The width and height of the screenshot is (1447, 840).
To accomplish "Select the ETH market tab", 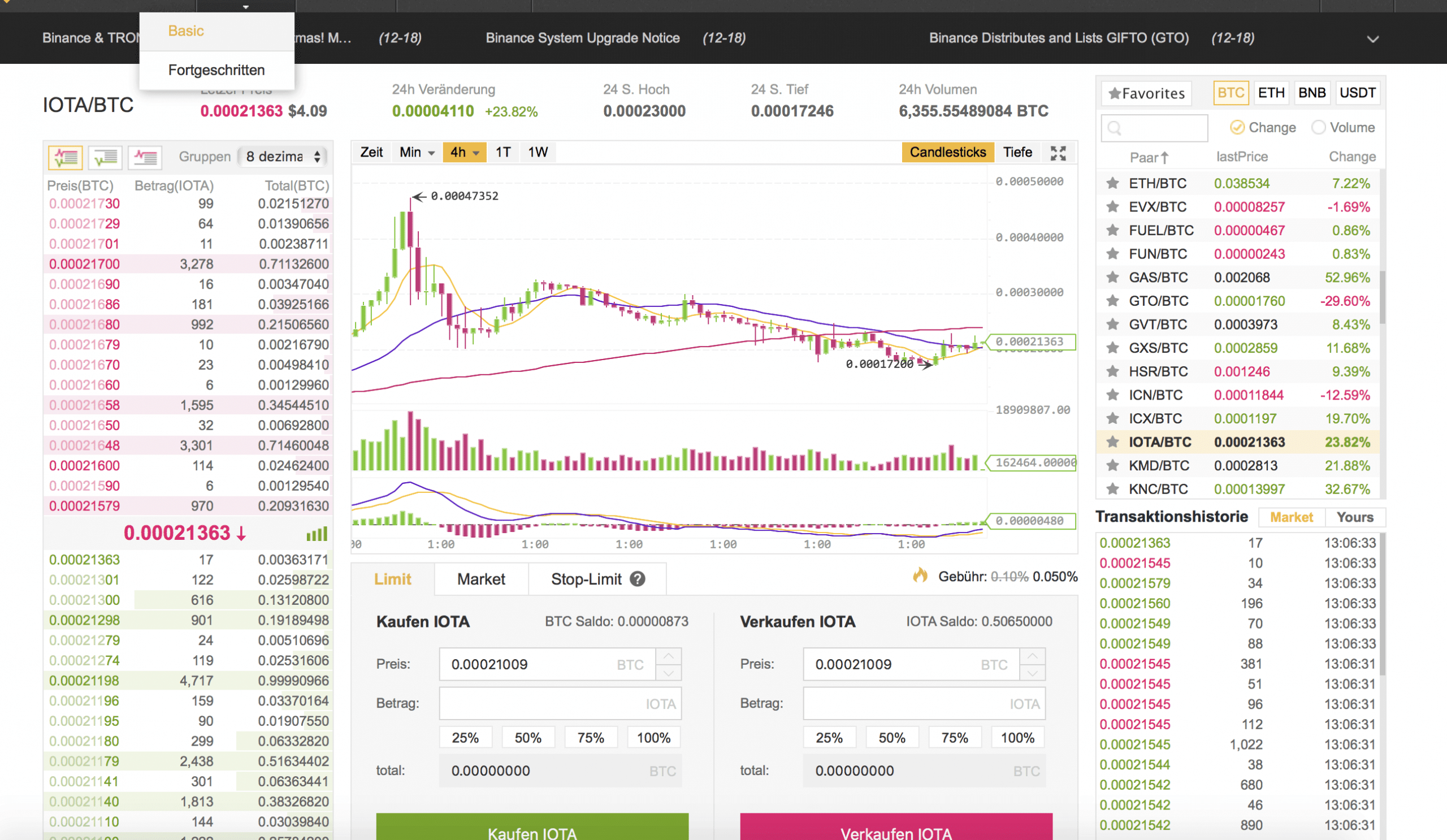I will [1271, 93].
